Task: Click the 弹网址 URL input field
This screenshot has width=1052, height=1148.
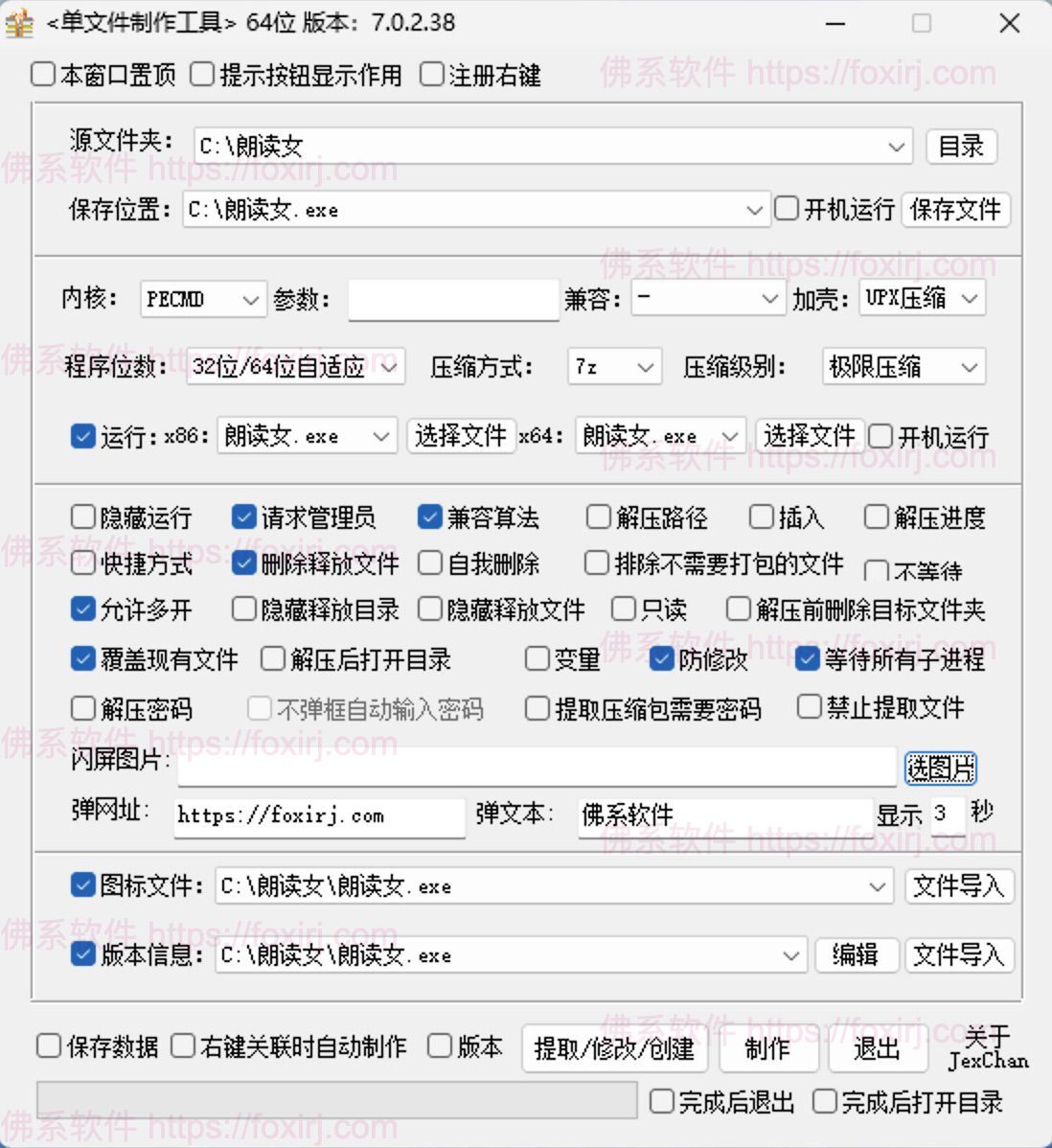Action: click(319, 815)
